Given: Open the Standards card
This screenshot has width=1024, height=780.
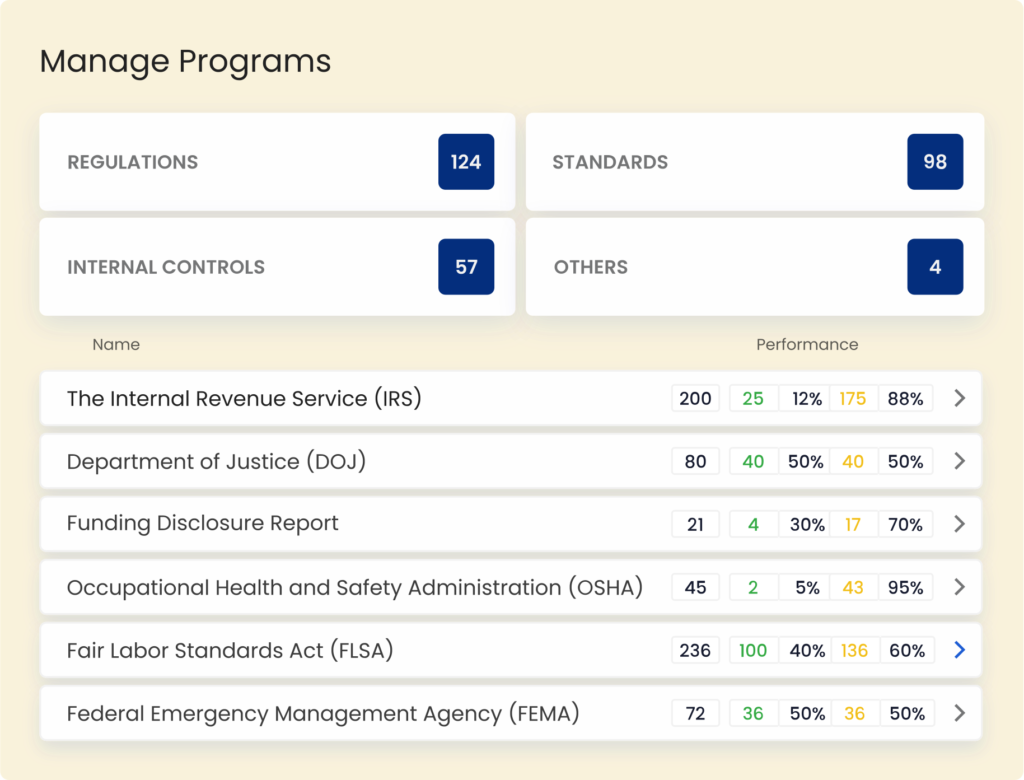Looking at the screenshot, I should [755, 161].
